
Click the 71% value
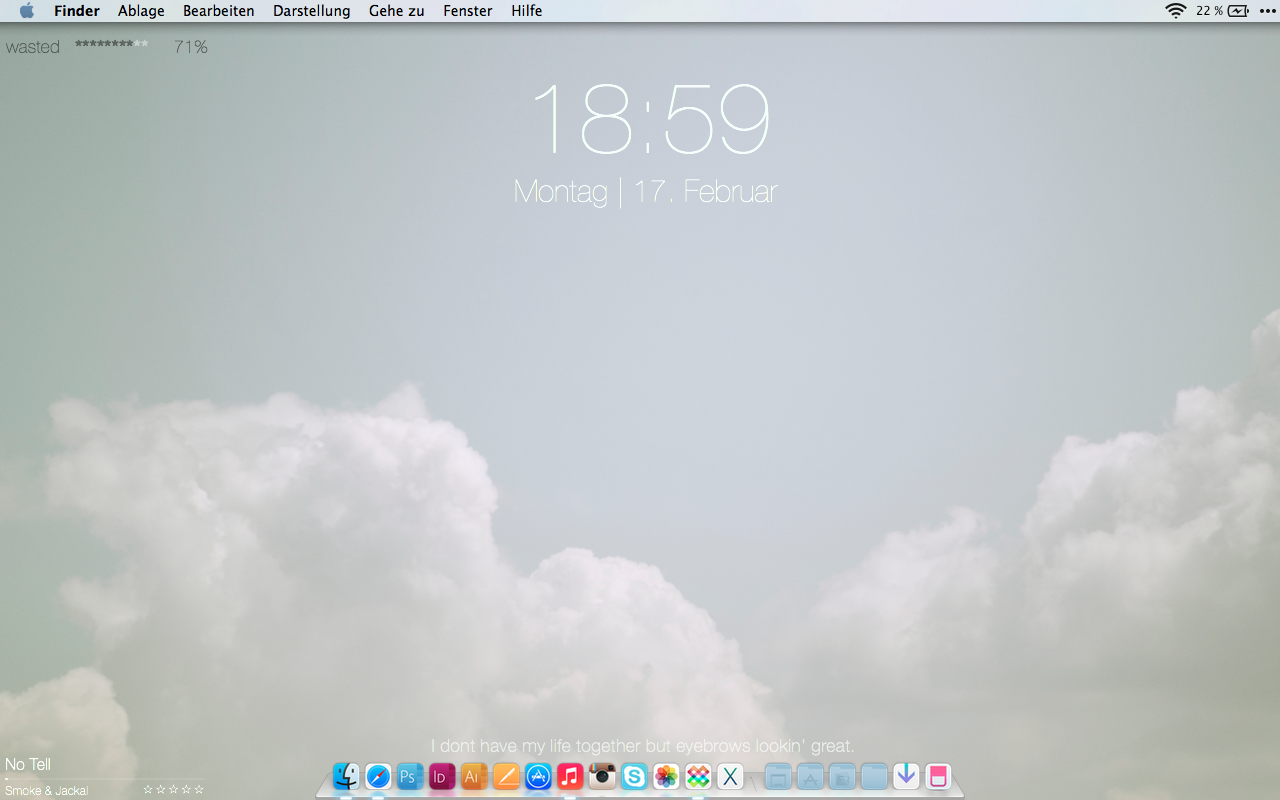(x=191, y=47)
